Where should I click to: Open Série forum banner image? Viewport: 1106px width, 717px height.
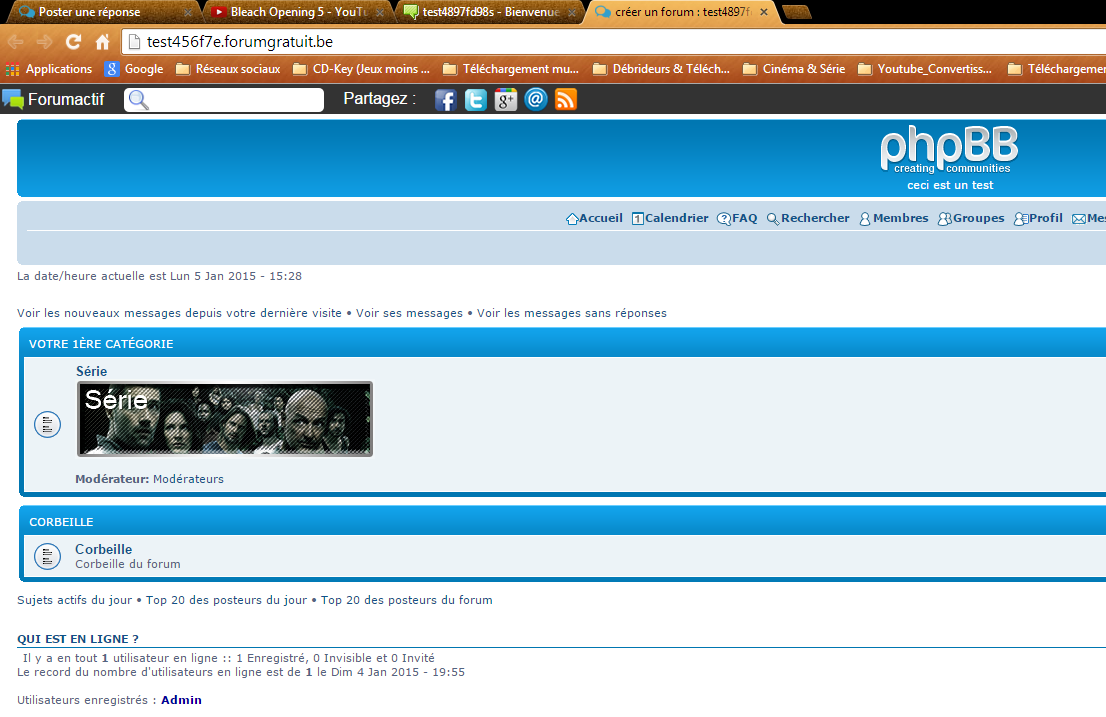click(225, 419)
